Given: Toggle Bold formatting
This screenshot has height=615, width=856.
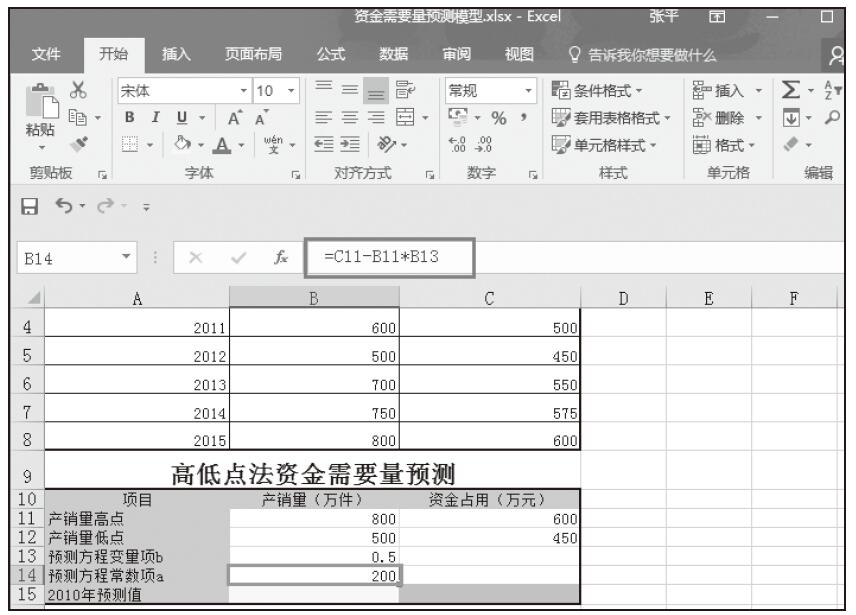Looking at the screenshot, I should click(128, 111).
